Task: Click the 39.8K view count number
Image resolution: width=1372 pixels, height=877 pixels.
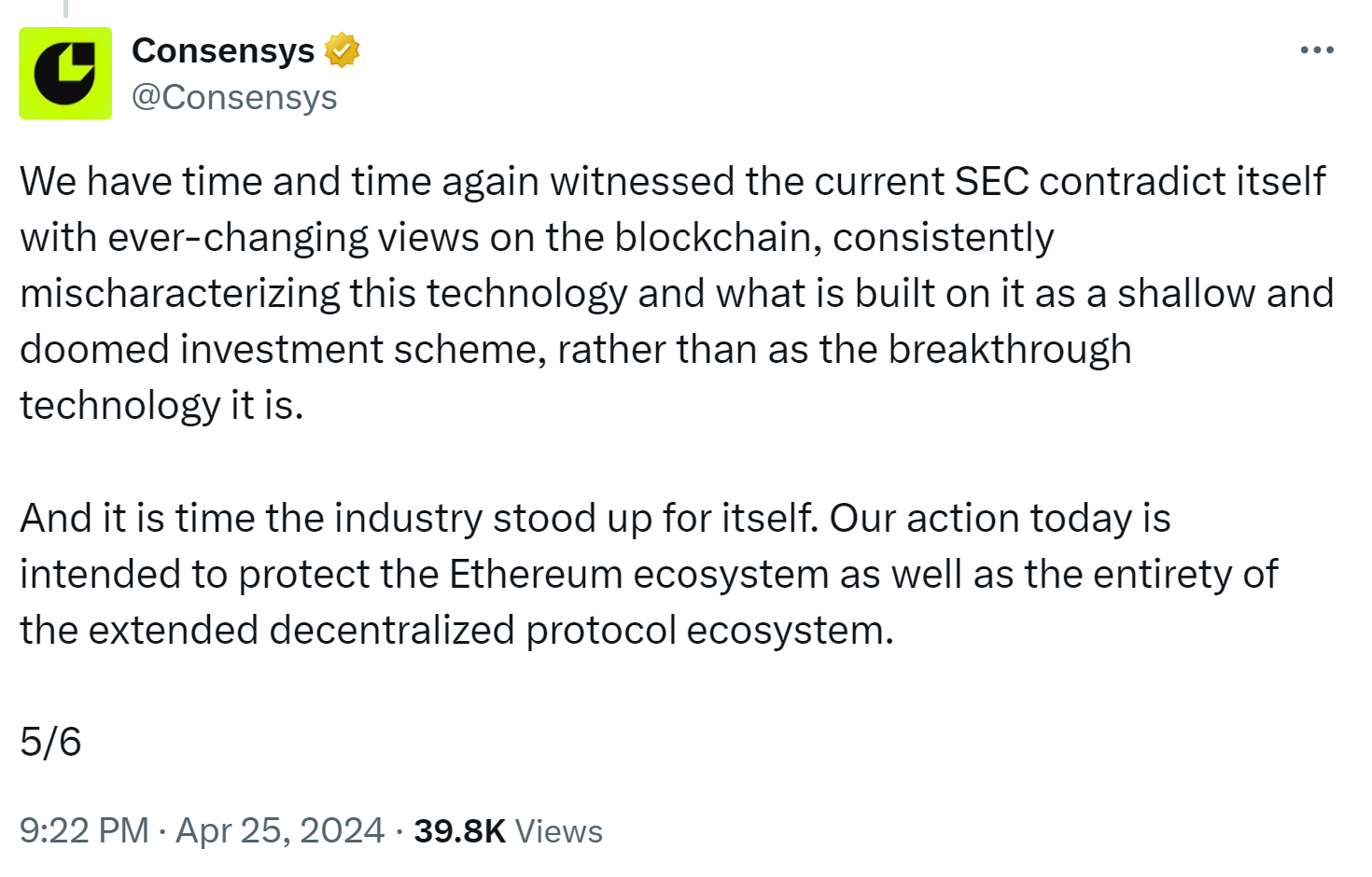Action: 459,830
